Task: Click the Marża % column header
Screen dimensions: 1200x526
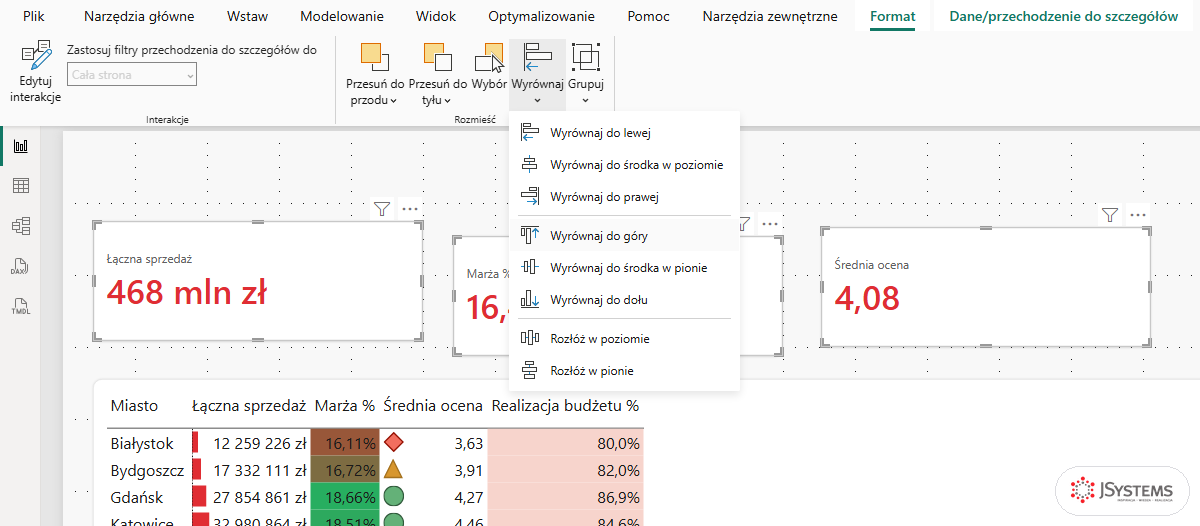Action: pyautogui.click(x=345, y=406)
